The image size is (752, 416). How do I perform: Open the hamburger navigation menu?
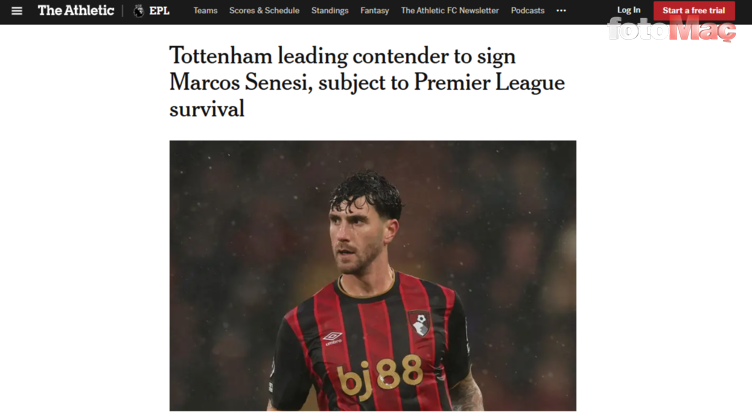click(x=17, y=11)
